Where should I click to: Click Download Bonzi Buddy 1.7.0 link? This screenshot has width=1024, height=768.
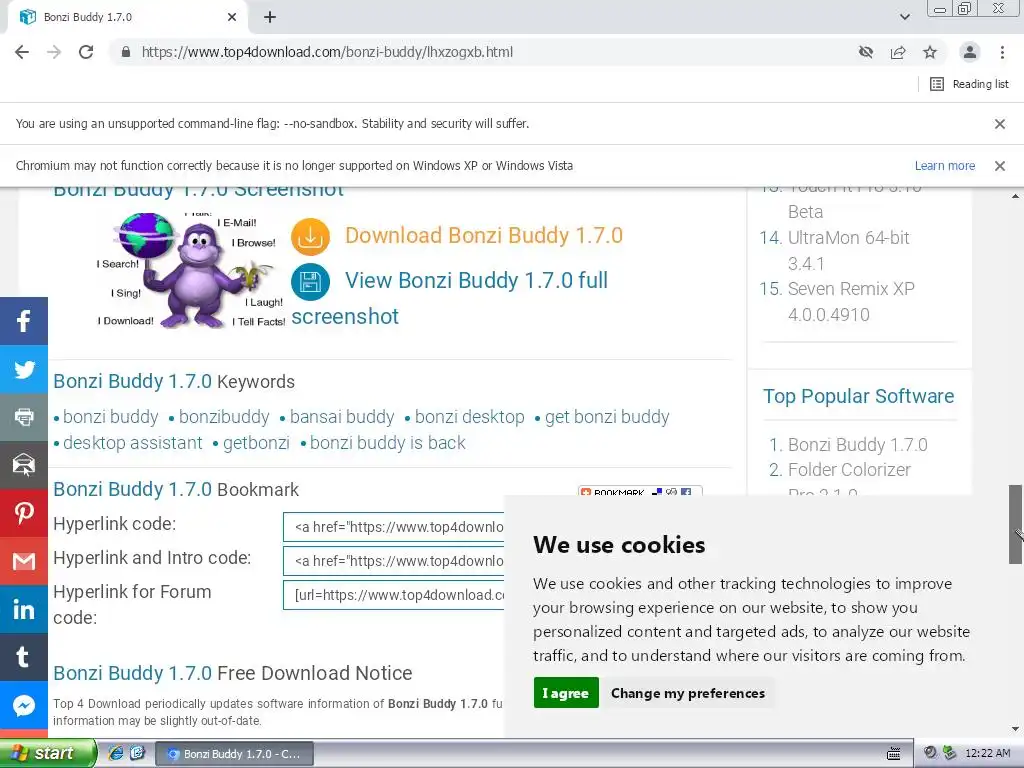coord(484,235)
